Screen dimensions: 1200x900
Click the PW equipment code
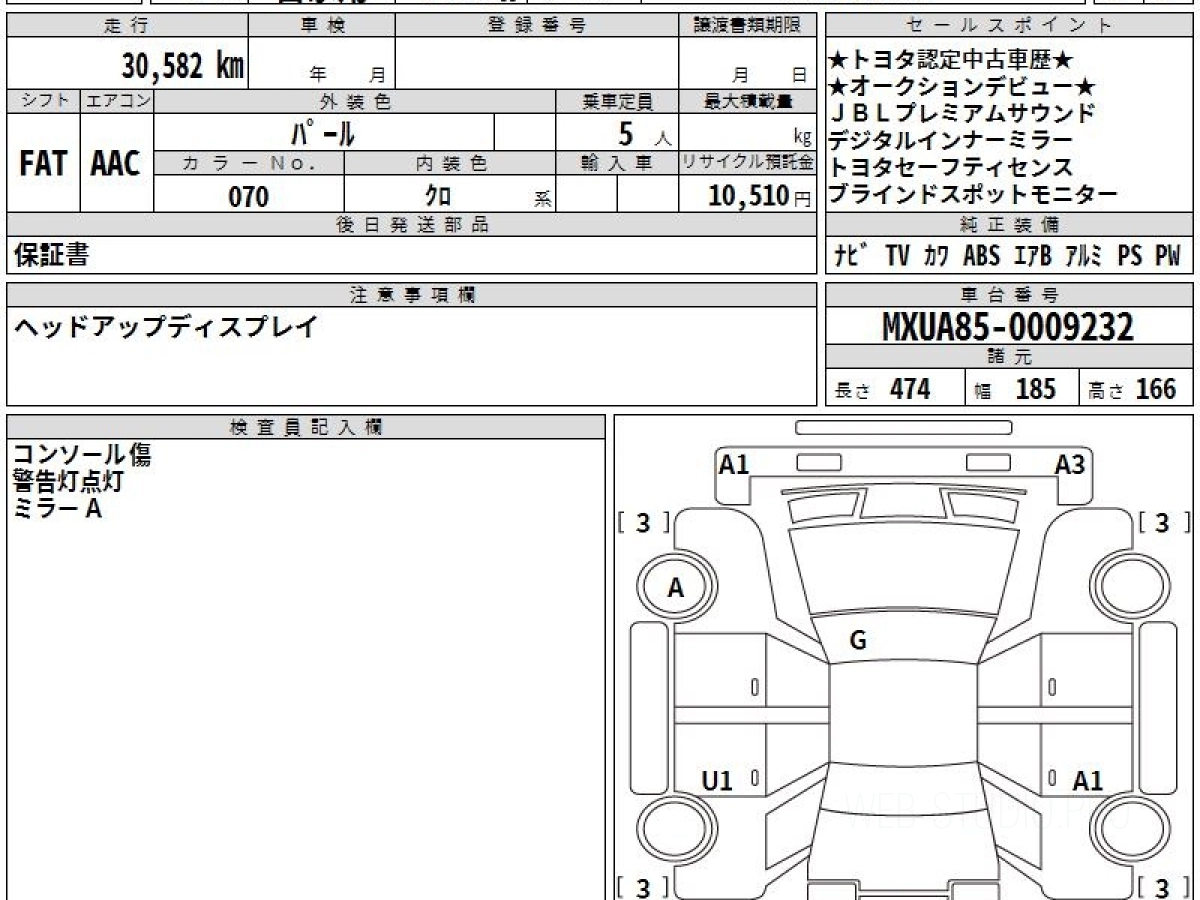(1168, 256)
